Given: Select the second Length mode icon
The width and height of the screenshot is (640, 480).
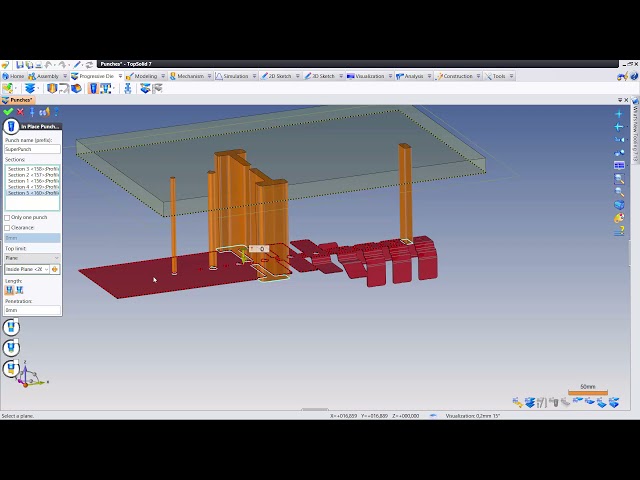Looking at the screenshot, I should 19,290.
